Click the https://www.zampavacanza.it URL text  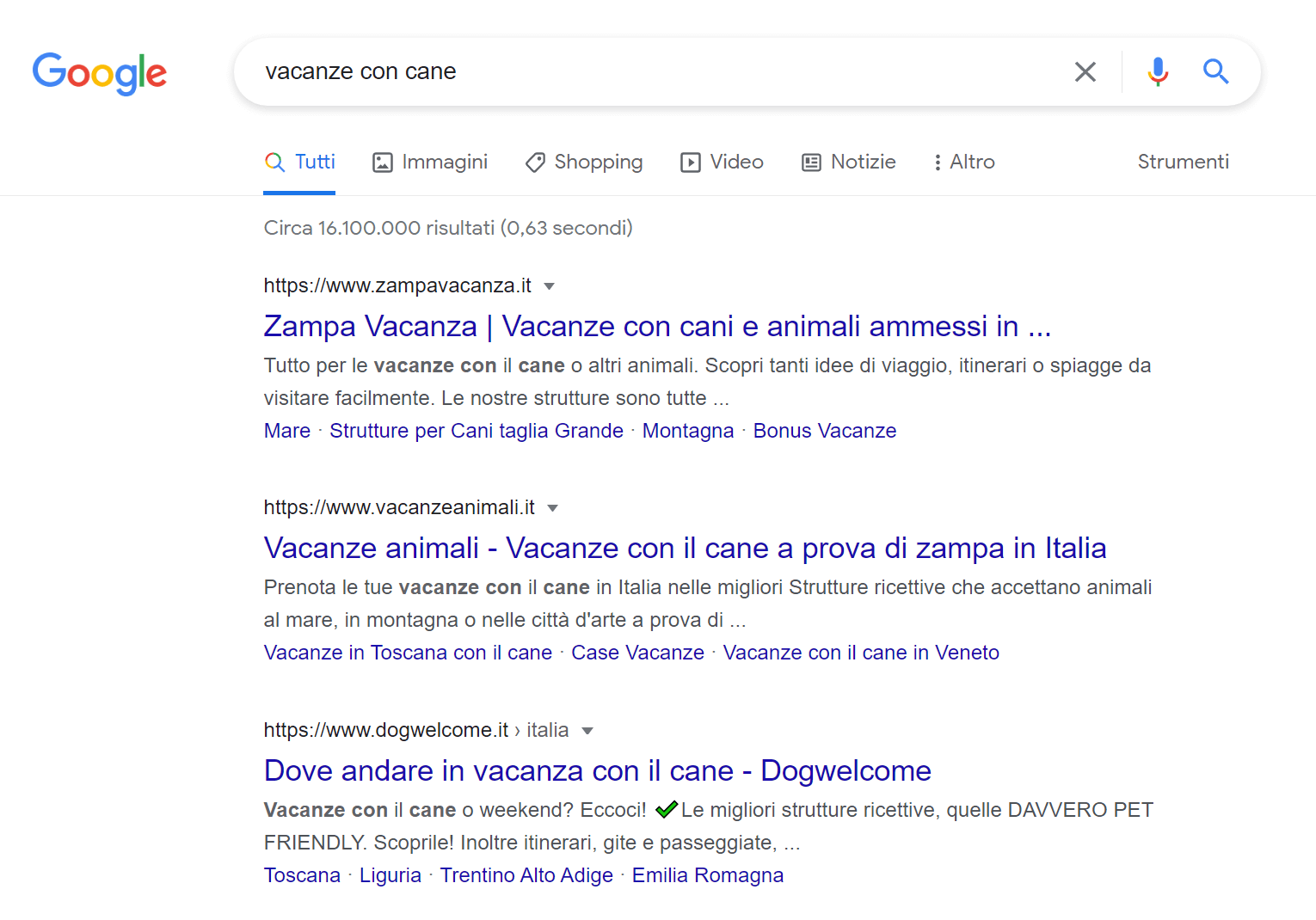pyautogui.click(x=397, y=285)
